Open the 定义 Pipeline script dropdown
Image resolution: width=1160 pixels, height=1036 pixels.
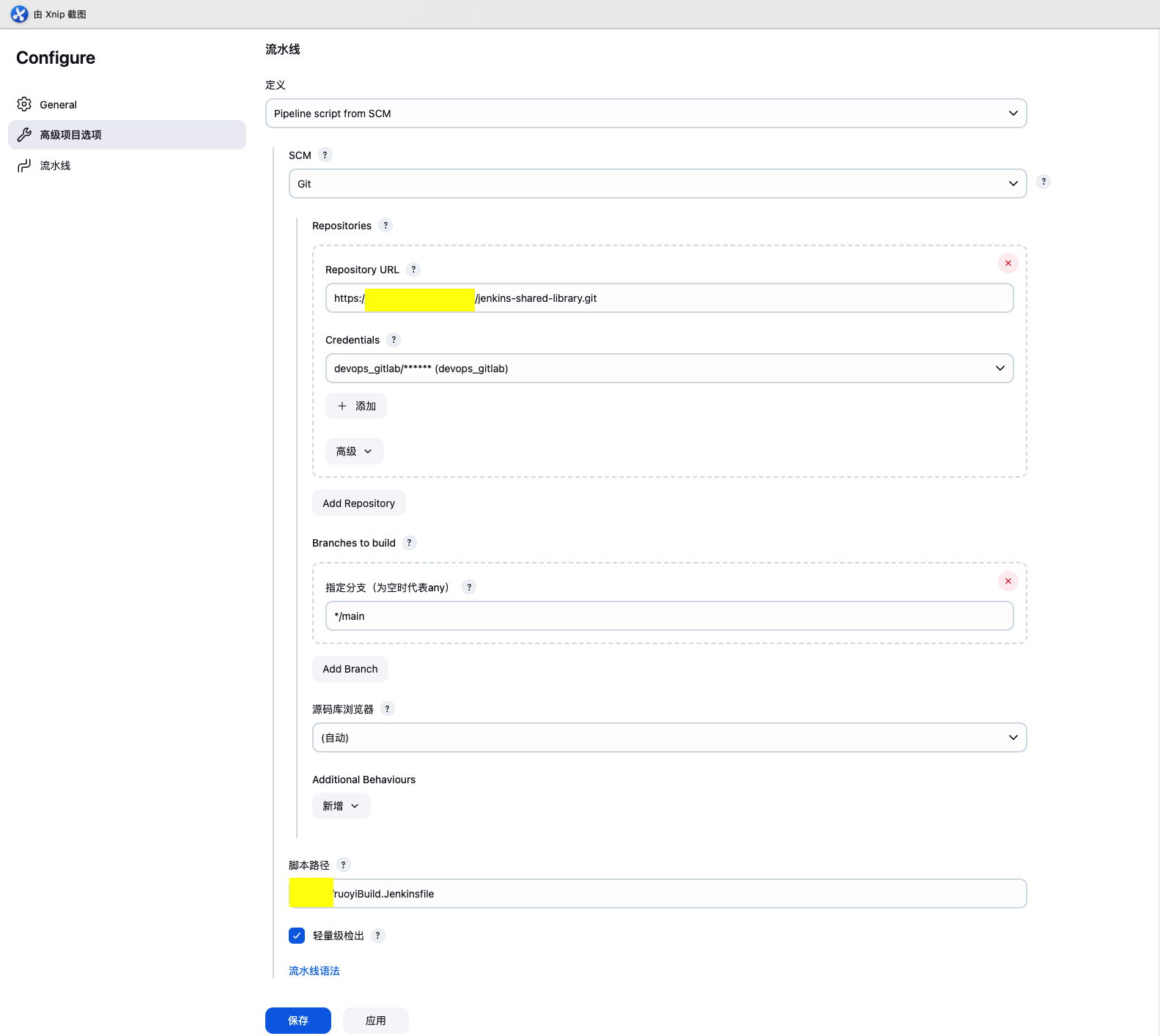pos(645,114)
